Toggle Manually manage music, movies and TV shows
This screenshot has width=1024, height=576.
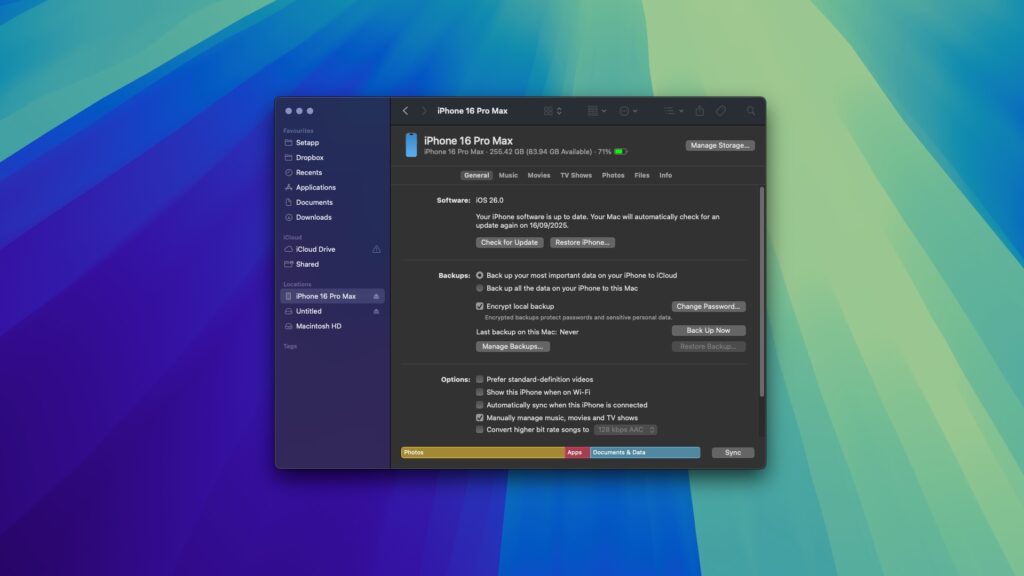[x=480, y=418]
